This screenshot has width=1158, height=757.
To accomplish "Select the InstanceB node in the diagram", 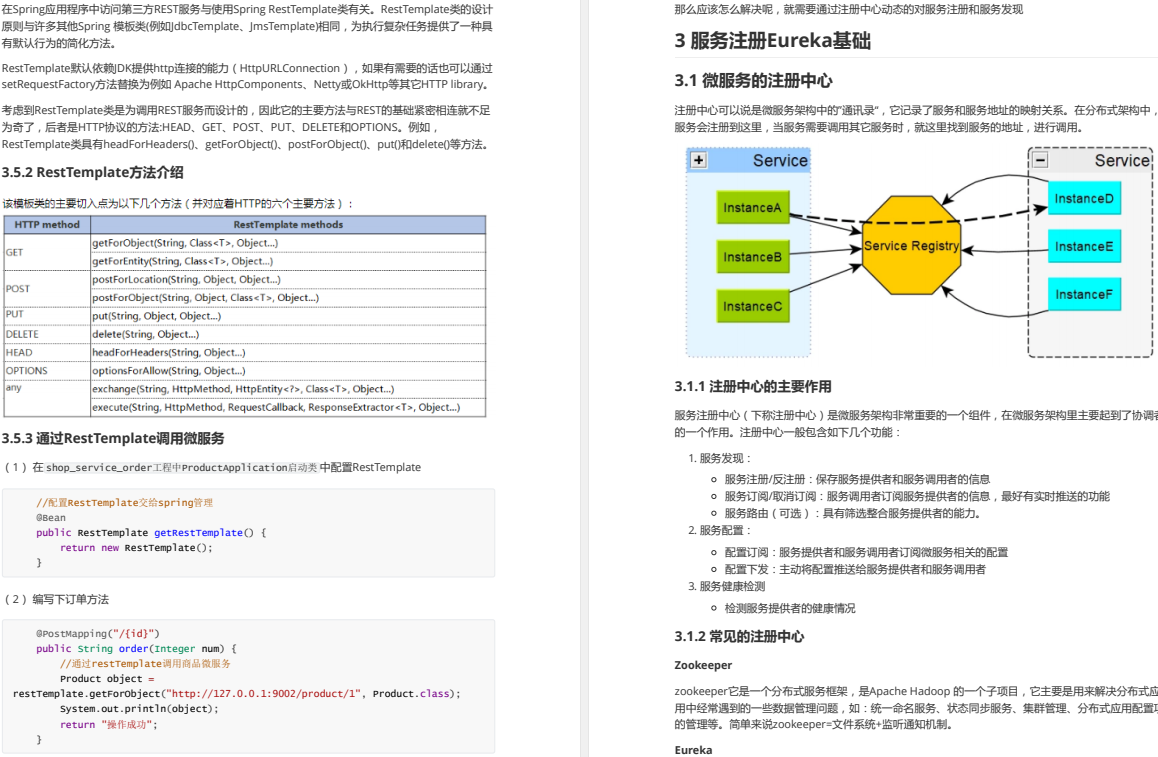I will click(753, 256).
